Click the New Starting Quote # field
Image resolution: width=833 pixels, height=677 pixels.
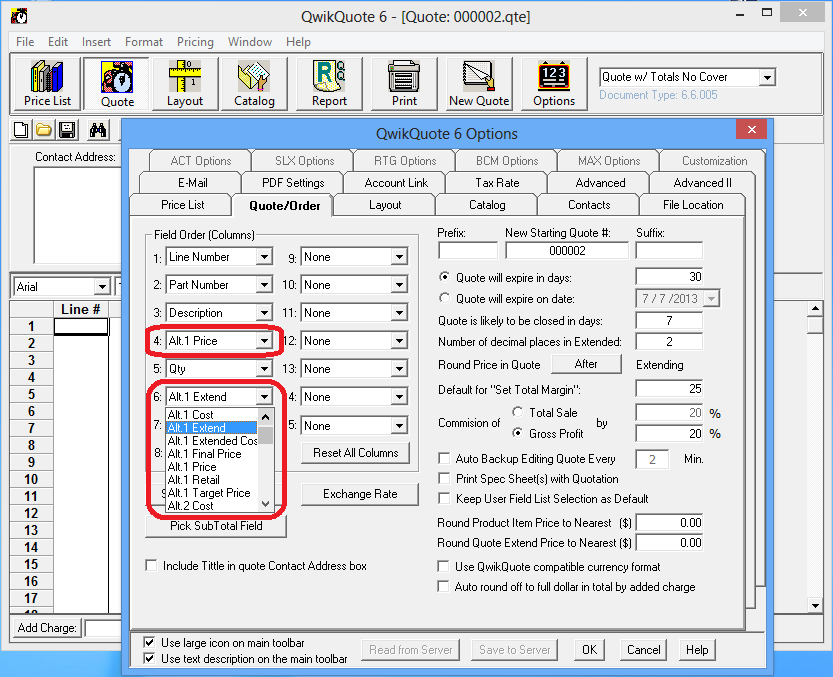click(567, 250)
